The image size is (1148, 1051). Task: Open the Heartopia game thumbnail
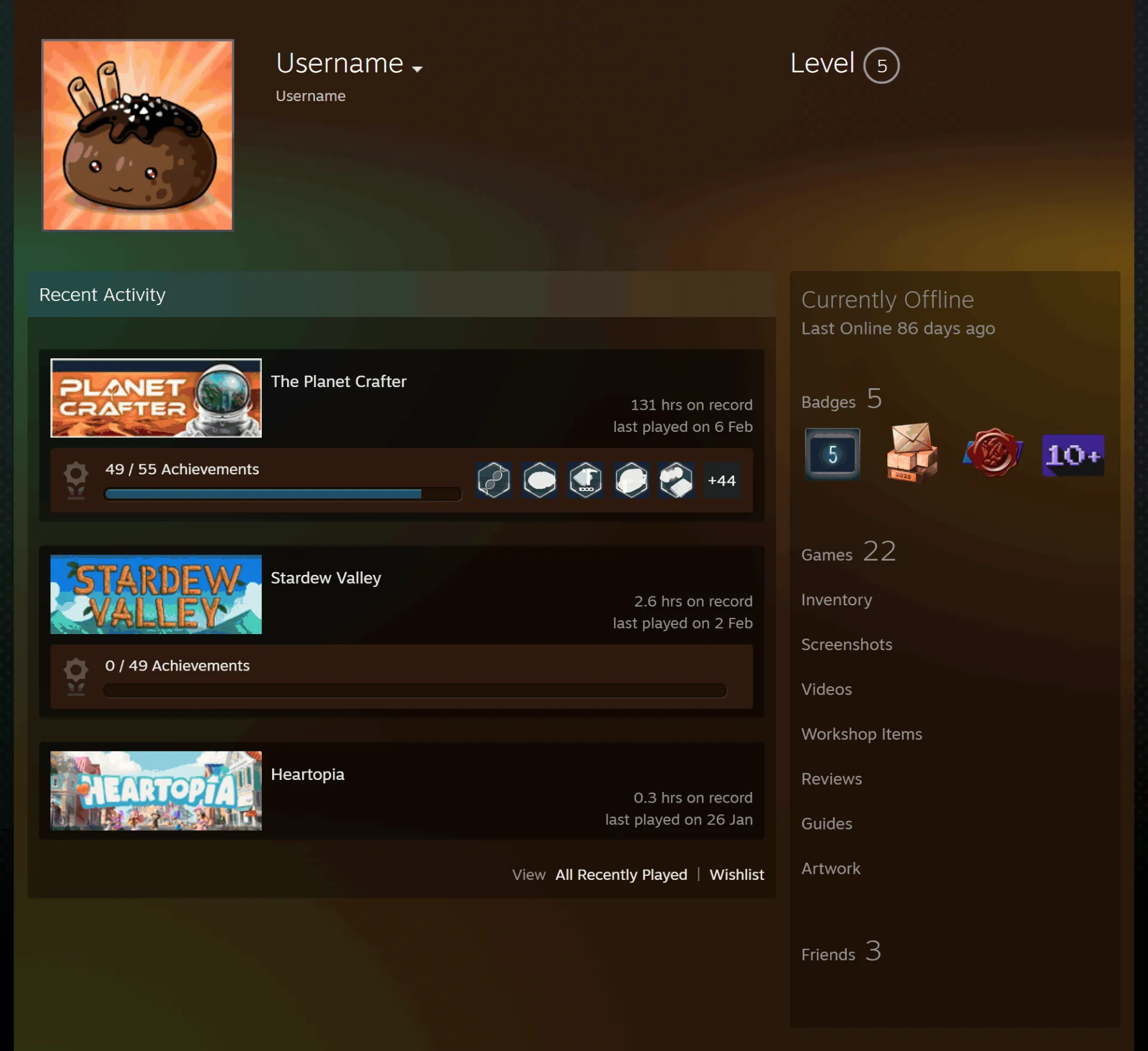coord(156,791)
